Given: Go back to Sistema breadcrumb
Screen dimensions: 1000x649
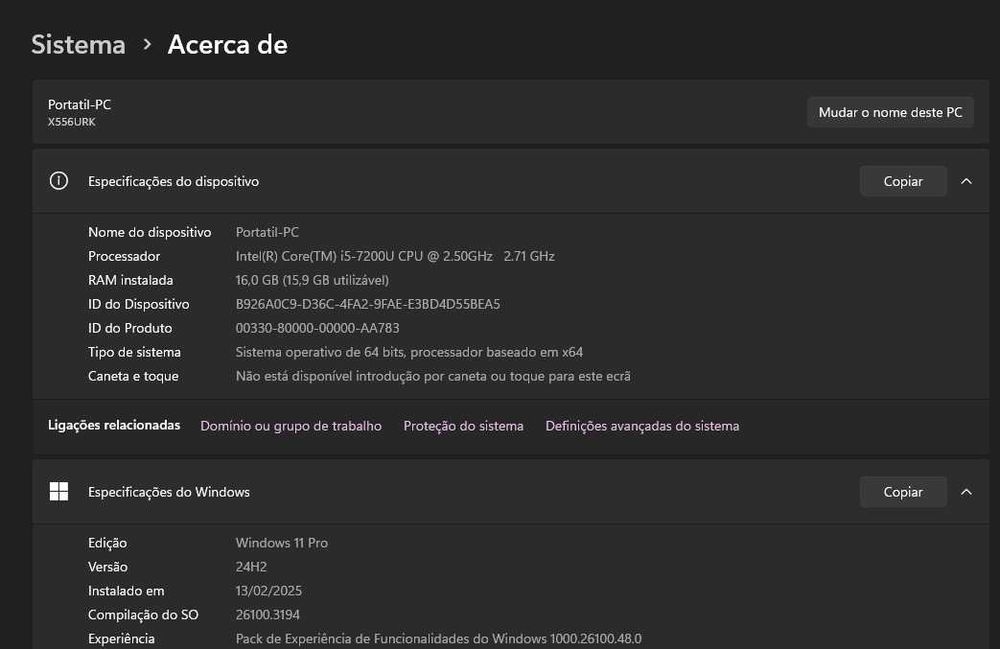Looking at the screenshot, I should click(78, 45).
